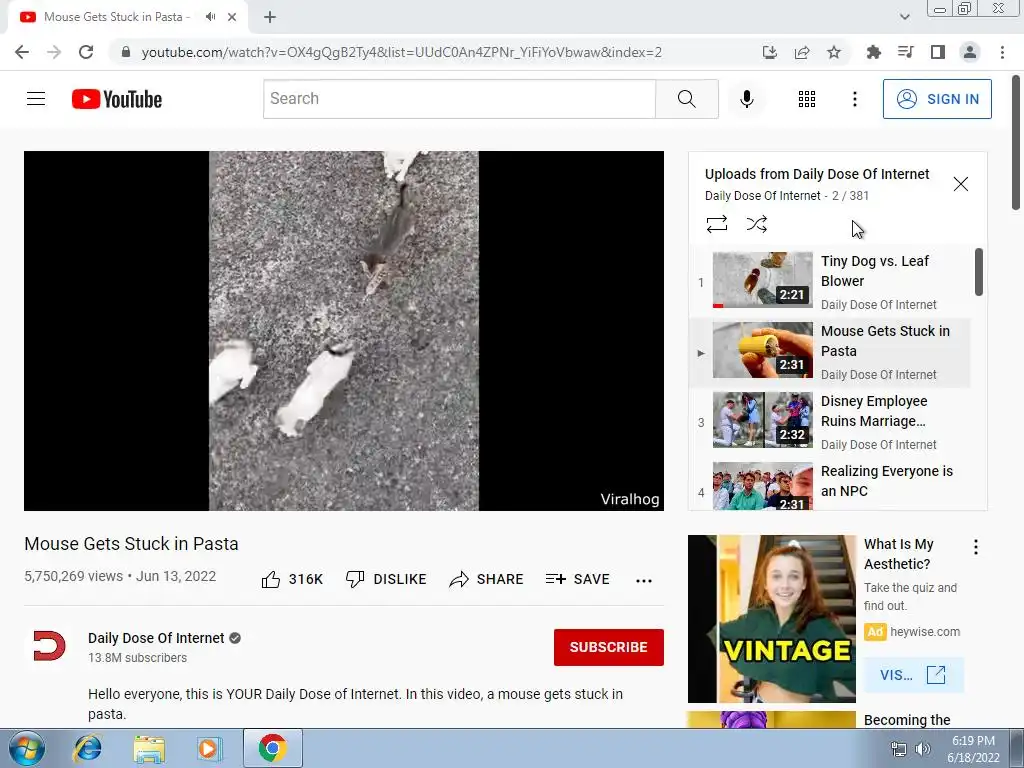Open Chrome extensions puzzle icon

(873, 52)
